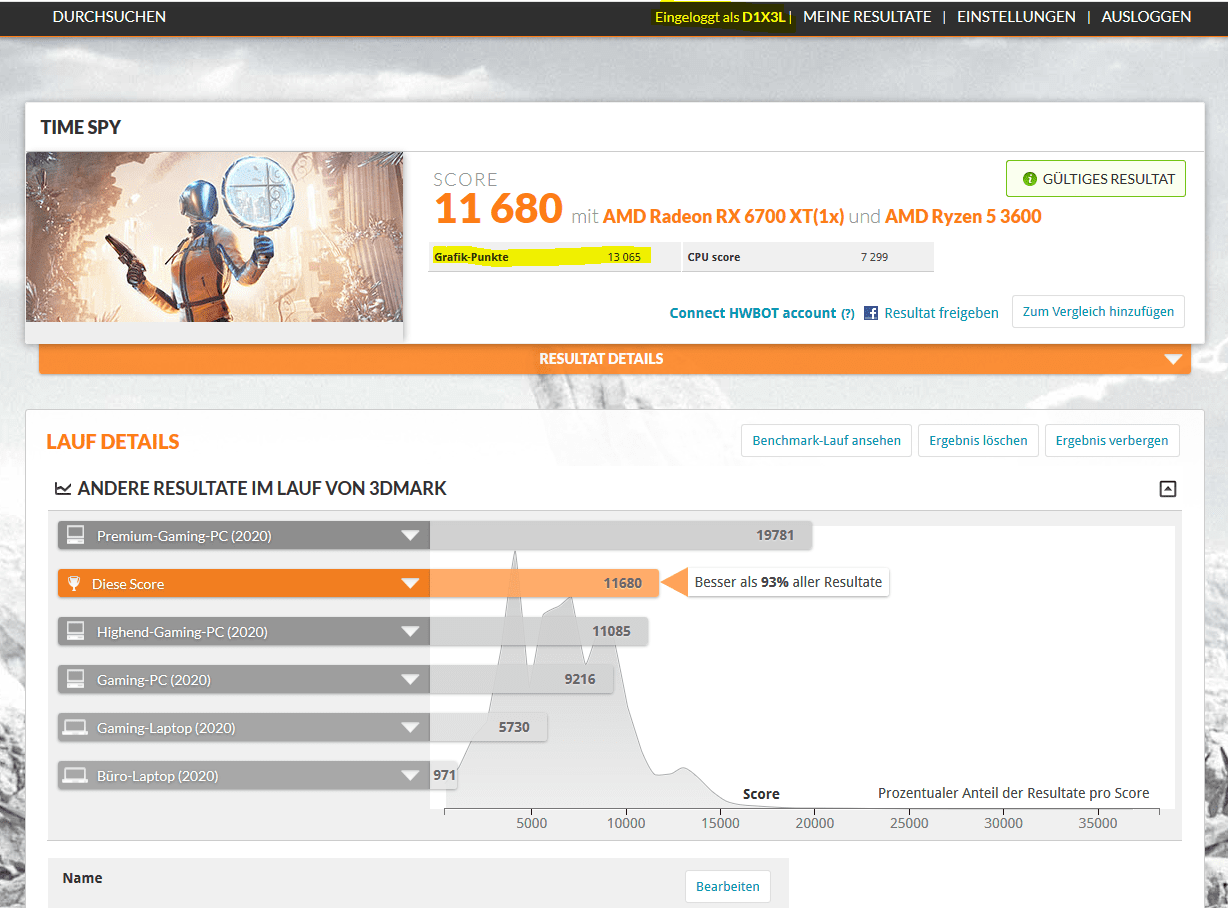The image size is (1228, 908).
Task: Click the chart icon beside Andere Resultate
Action: pos(63,489)
